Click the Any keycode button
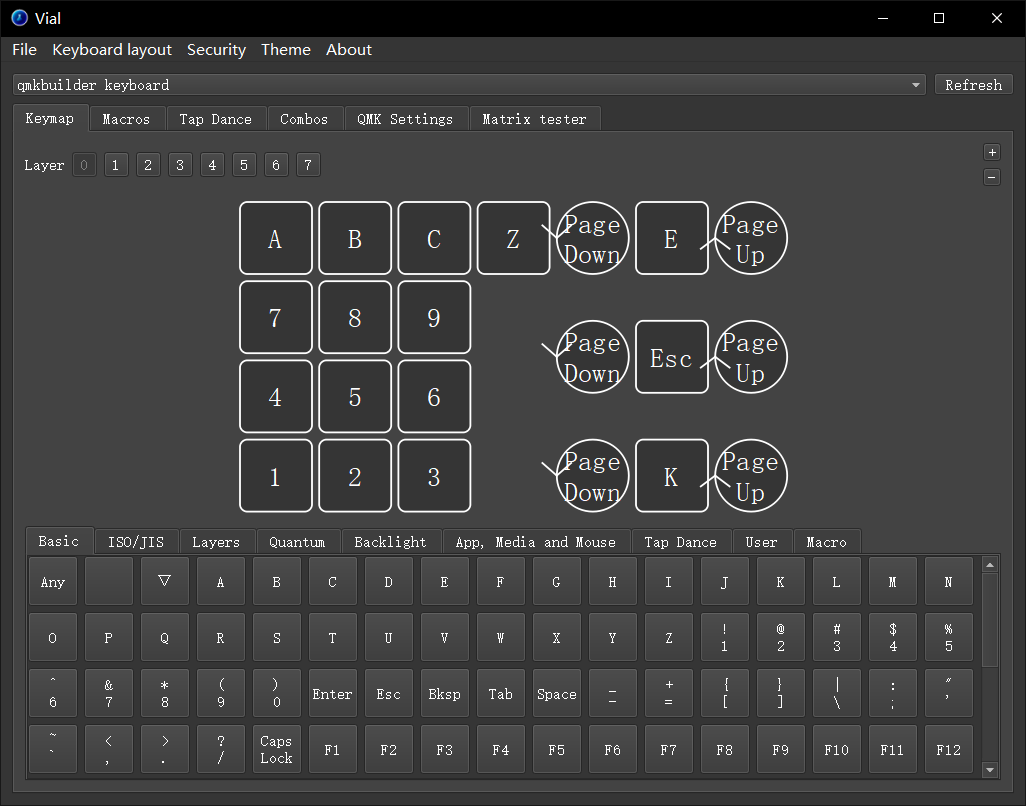 [53, 582]
